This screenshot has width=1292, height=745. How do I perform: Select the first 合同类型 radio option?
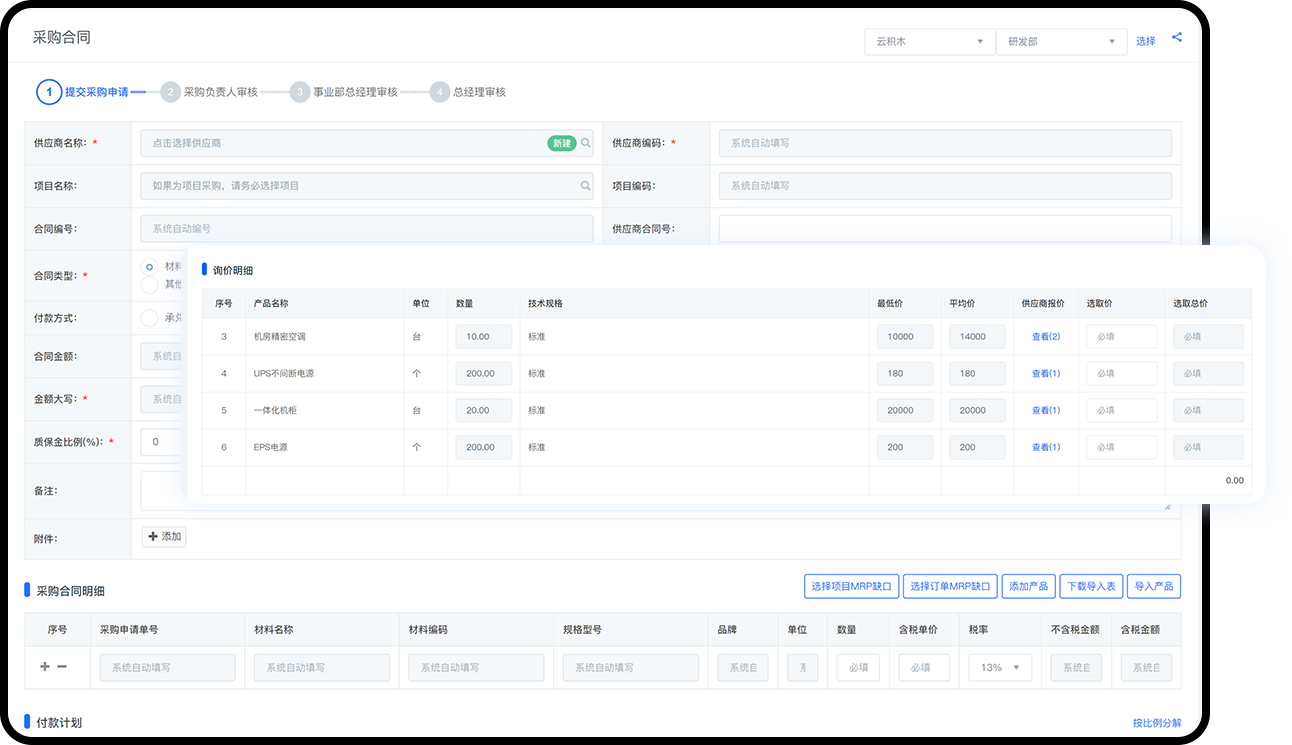pos(149,267)
